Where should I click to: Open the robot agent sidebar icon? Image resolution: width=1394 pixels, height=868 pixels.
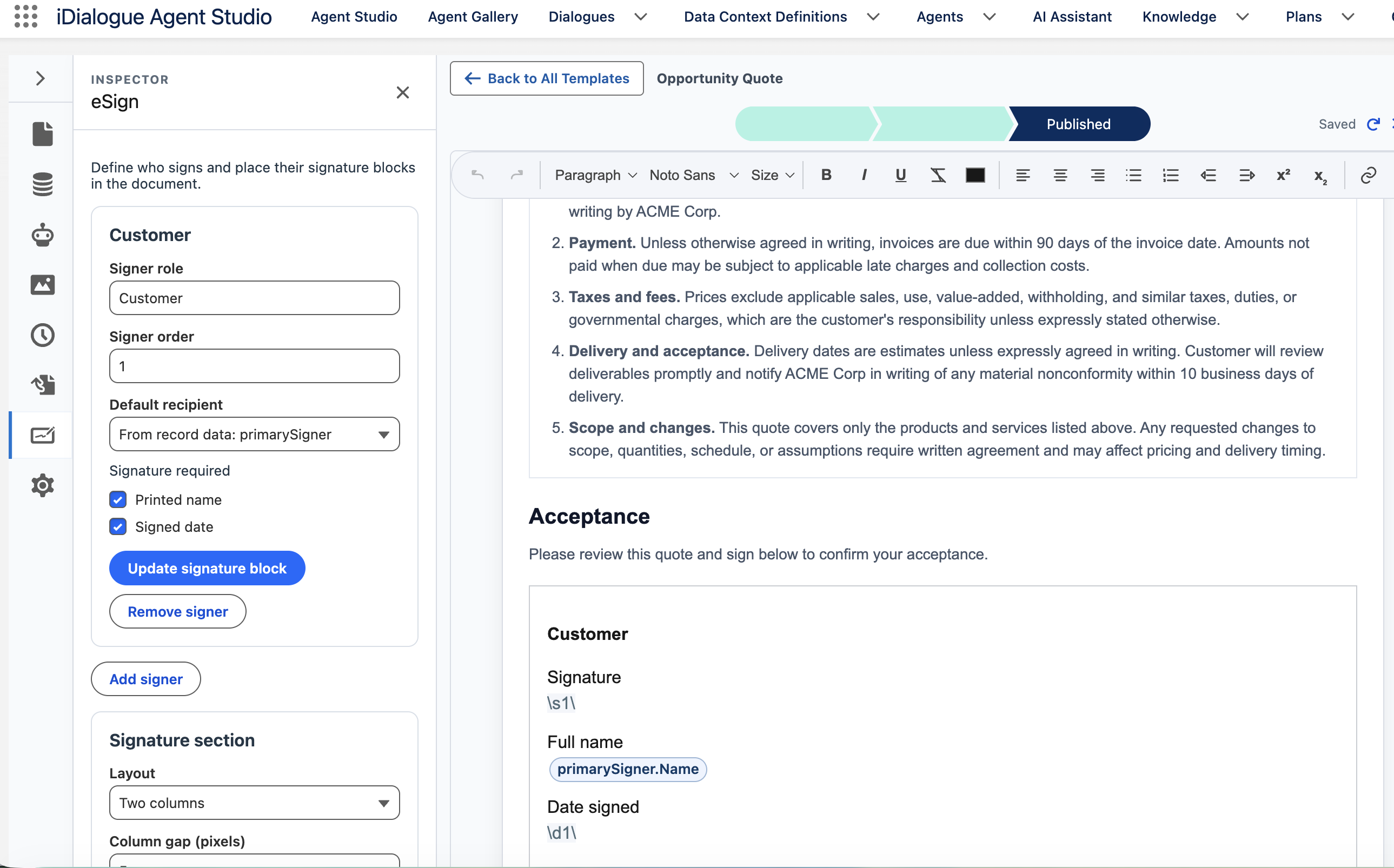[x=43, y=235]
